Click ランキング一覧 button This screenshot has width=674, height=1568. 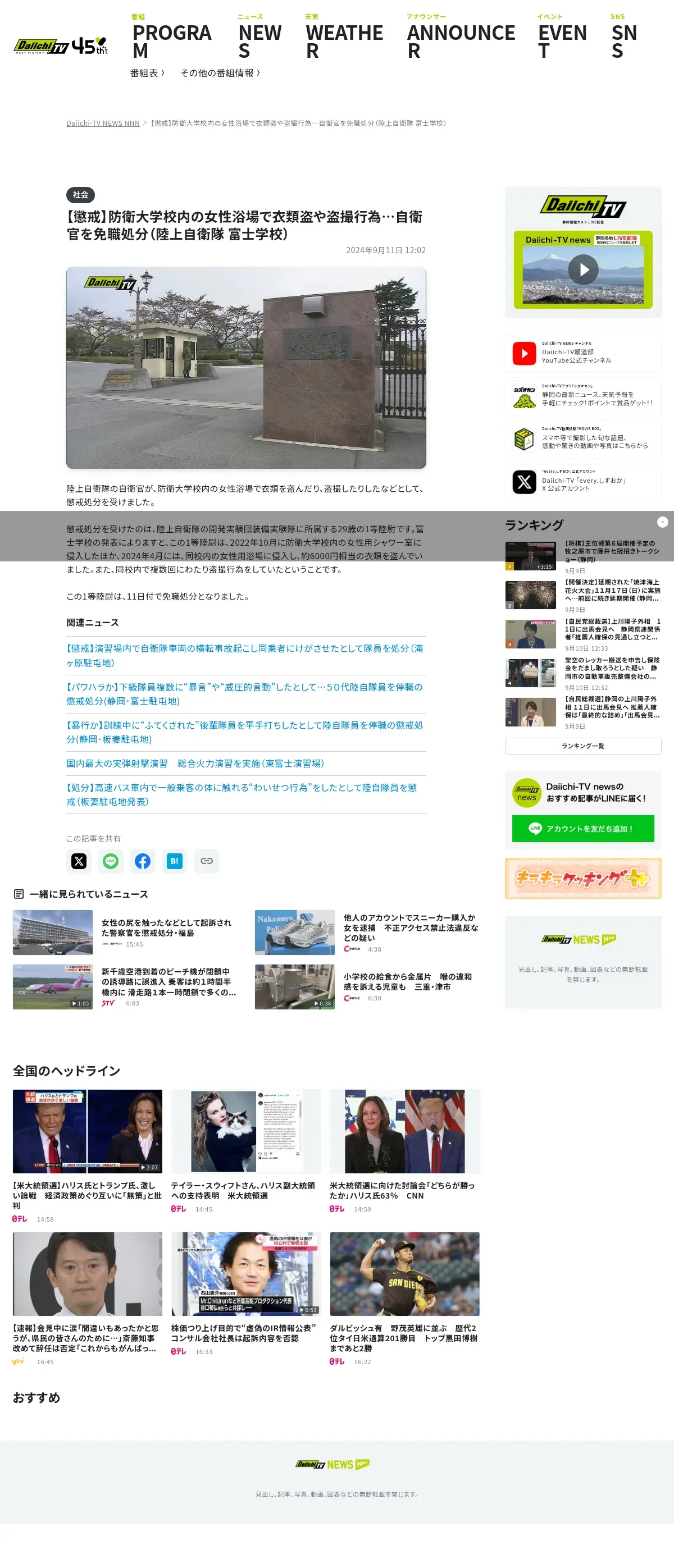pos(582,746)
